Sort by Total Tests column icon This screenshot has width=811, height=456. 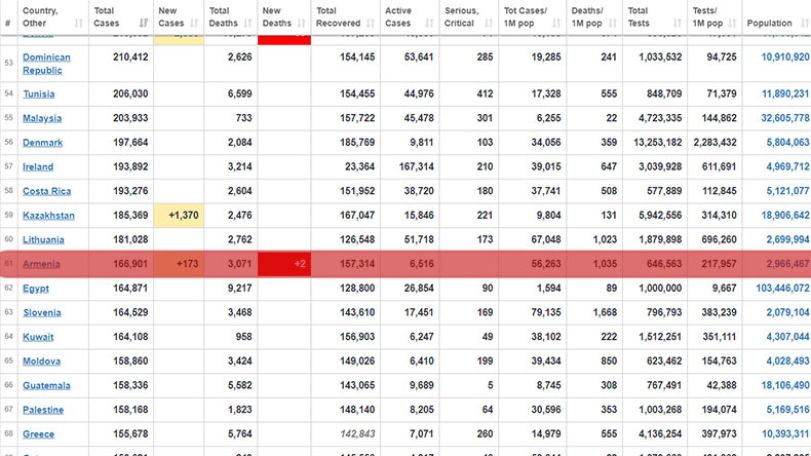click(678, 23)
